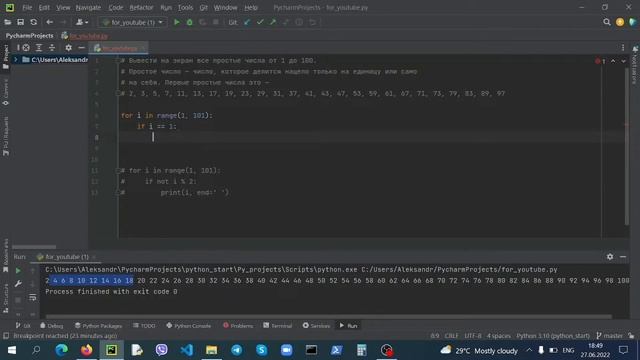Expand the C:\Users\Aleksandr project tree node
Image resolution: width=640 pixels, height=360 pixels.
16,60
